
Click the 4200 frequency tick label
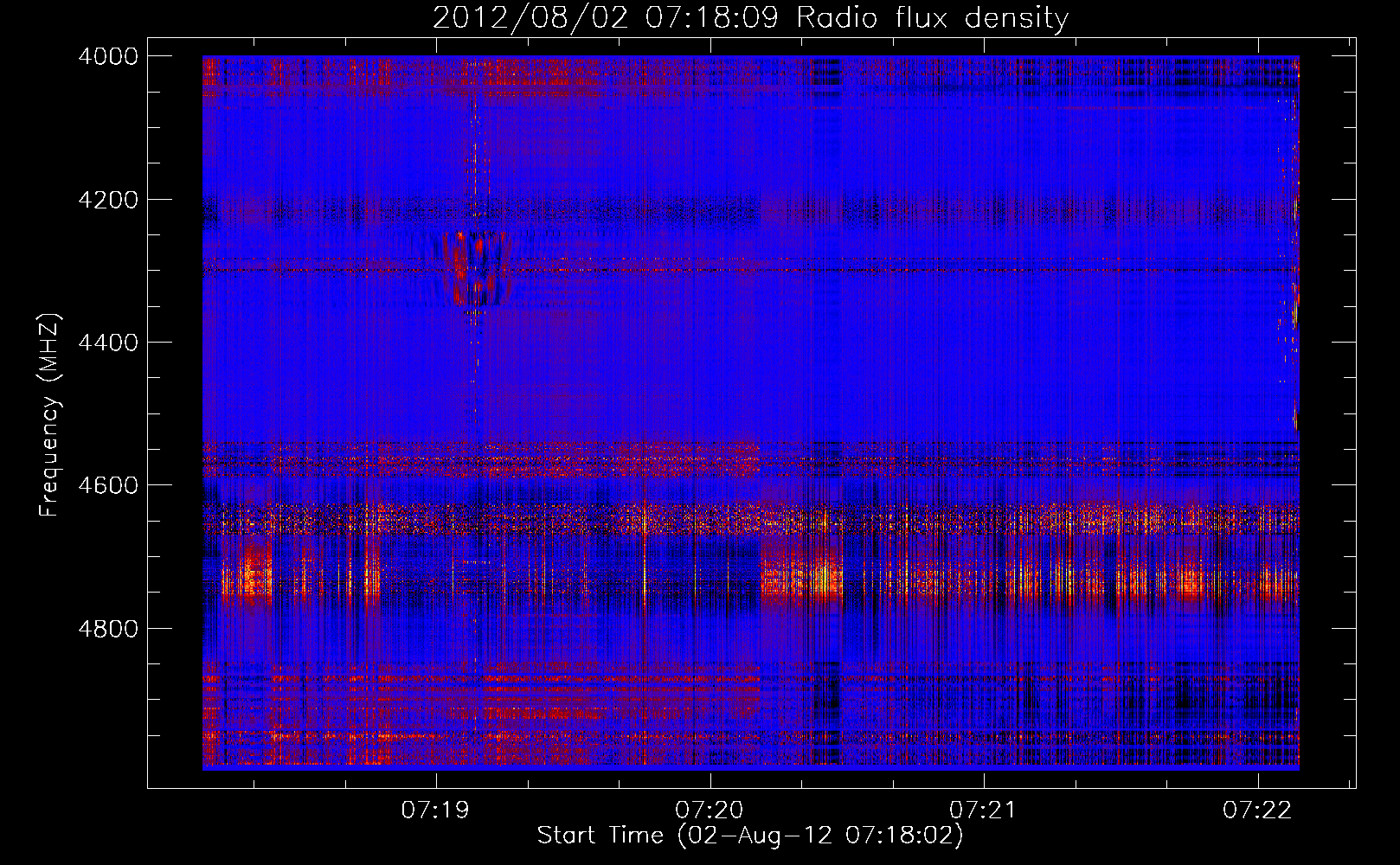[108, 200]
